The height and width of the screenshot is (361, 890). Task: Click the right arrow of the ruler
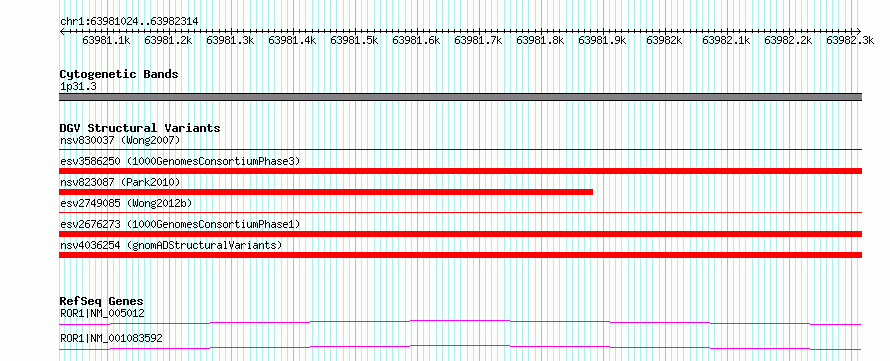coord(858,31)
